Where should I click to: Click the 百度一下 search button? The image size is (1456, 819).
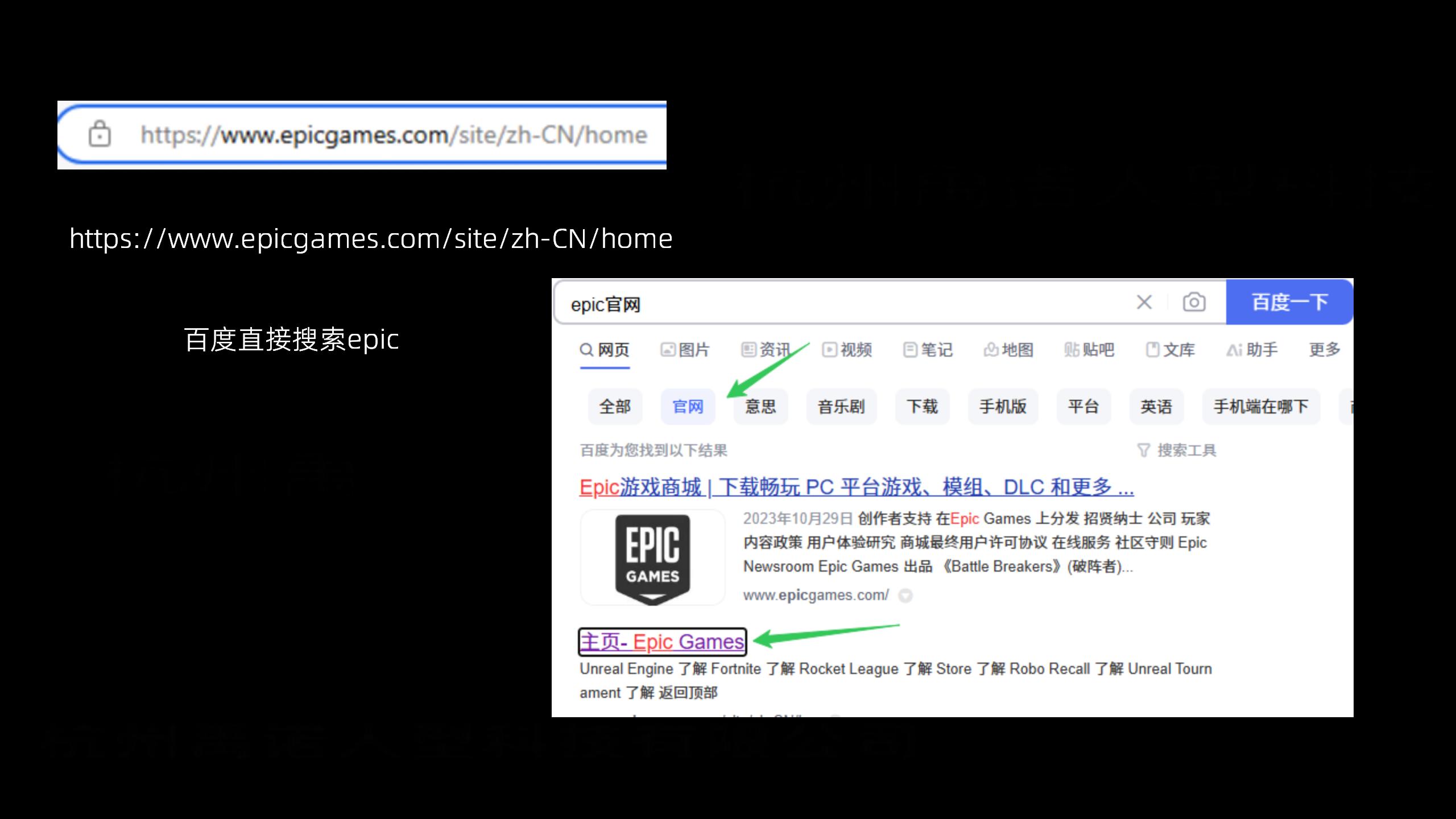pyautogui.click(x=1289, y=301)
